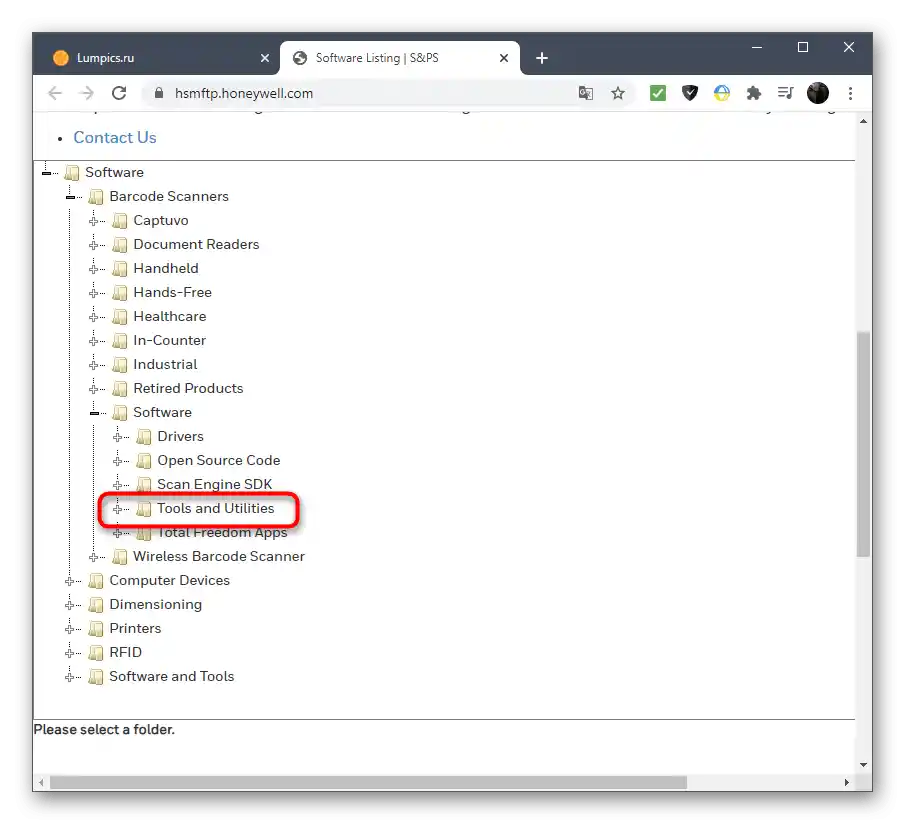Select the Scan Engine SDK label
This screenshot has width=905, height=824.
tap(215, 484)
